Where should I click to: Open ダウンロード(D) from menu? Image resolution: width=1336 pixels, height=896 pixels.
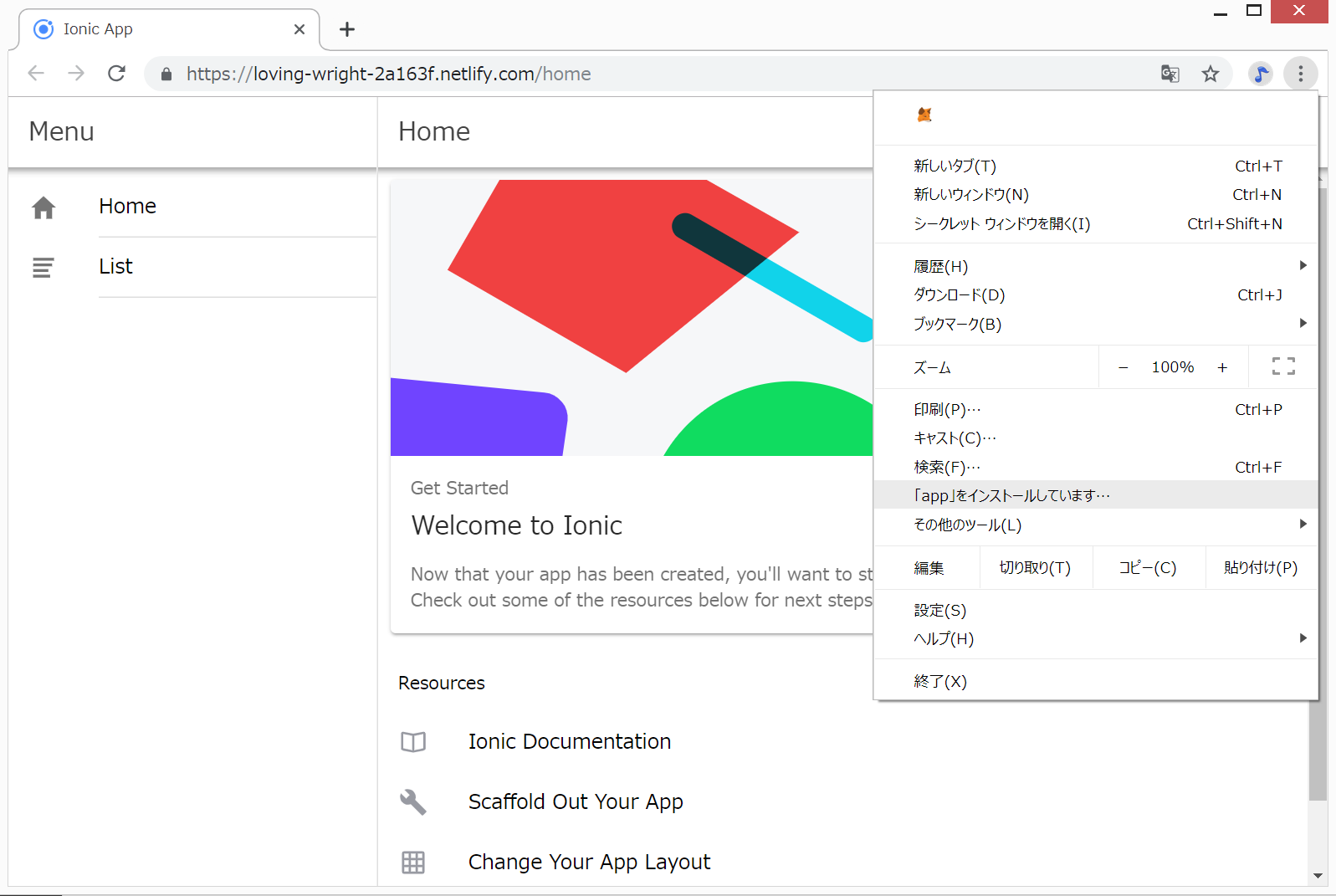click(x=1096, y=294)
